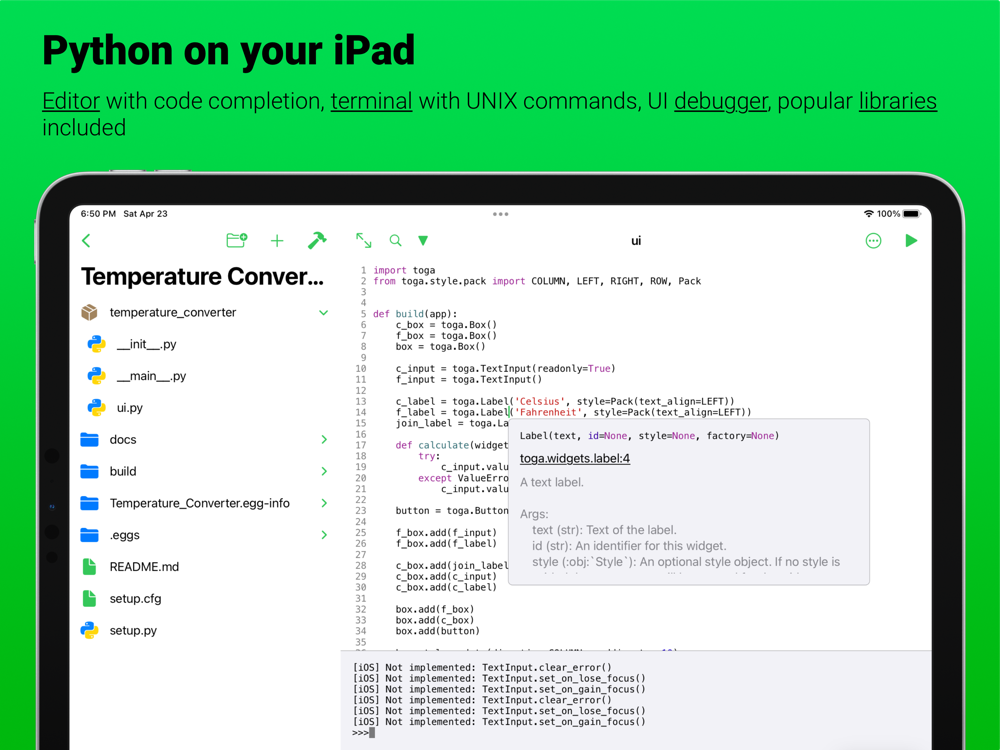Click the 'import toga' line in editor
This screenshot has height=750, width=1000.
(x=404, y=270)
